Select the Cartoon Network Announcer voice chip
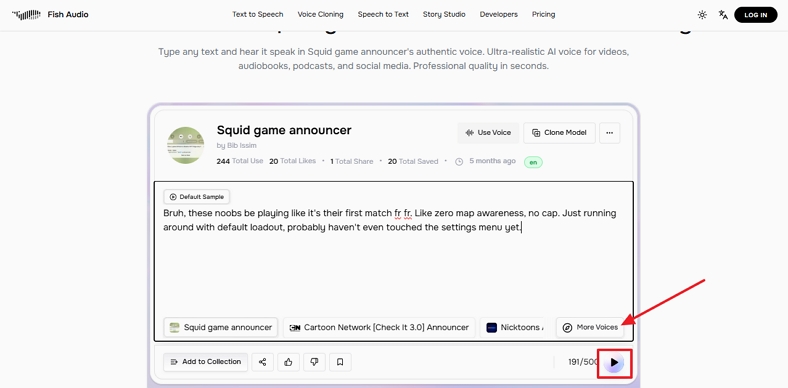Viewport: 788px width, 388px height. pyautogui.click(x=379, y=327)
